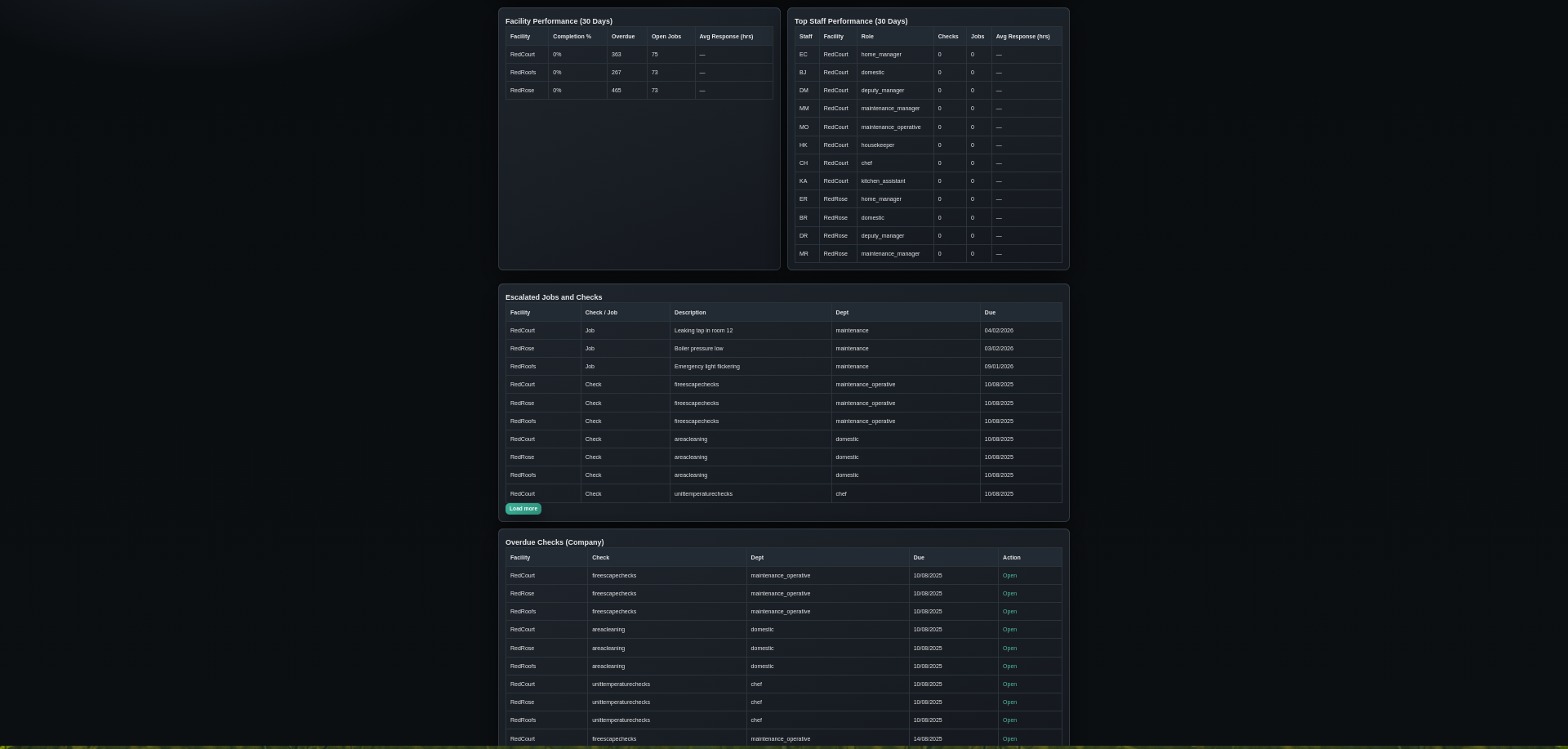Click the 'Completion %' column header
Viewport: 1568px width, 749px height.
coord(572,37)
